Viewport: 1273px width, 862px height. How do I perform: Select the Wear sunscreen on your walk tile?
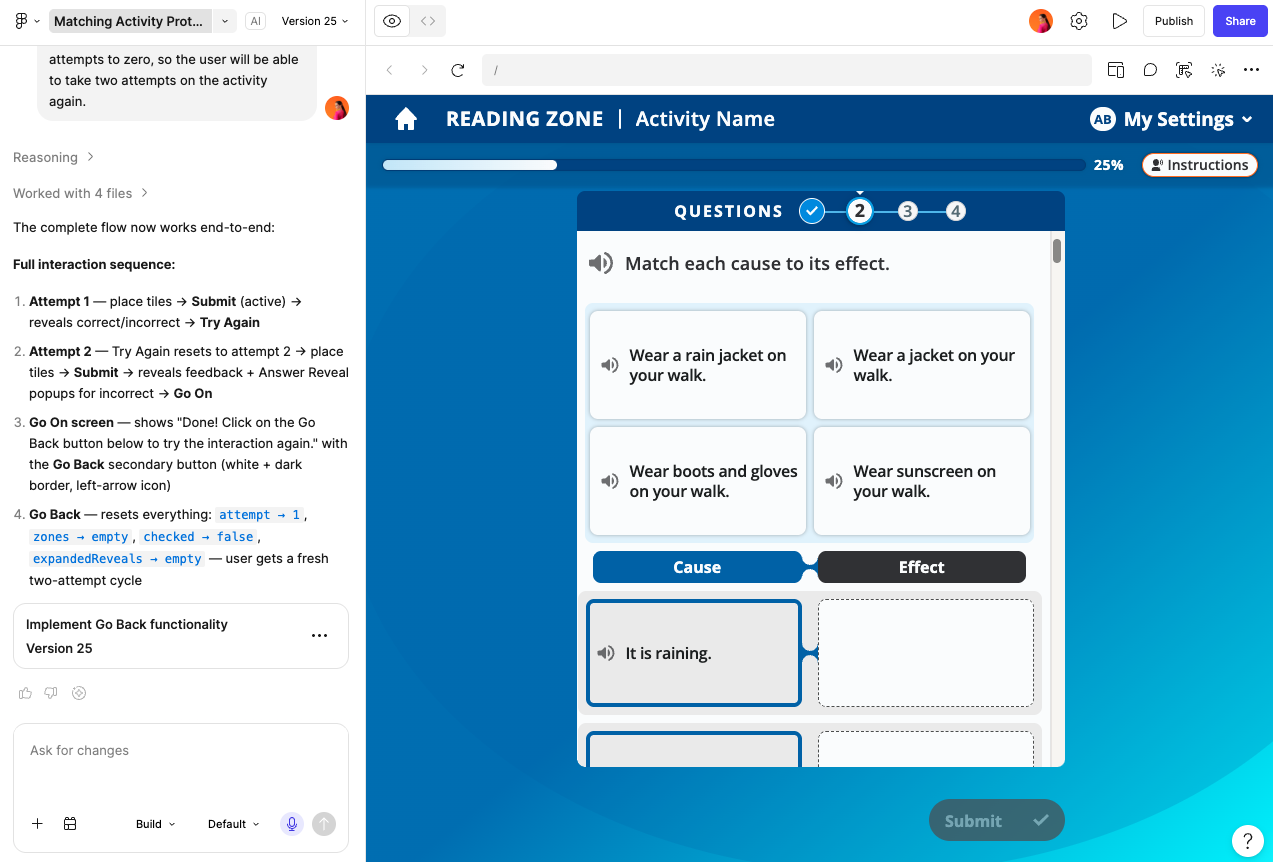coord(922,481)
